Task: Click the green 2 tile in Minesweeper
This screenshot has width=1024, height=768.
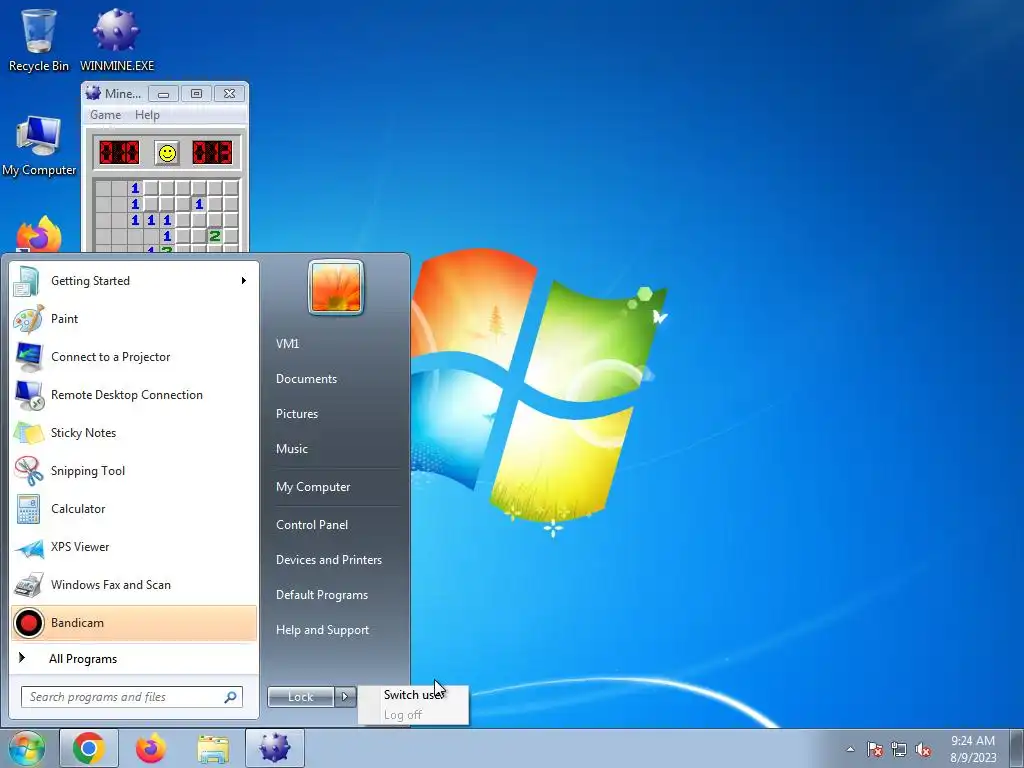Action: click(215, 236)
